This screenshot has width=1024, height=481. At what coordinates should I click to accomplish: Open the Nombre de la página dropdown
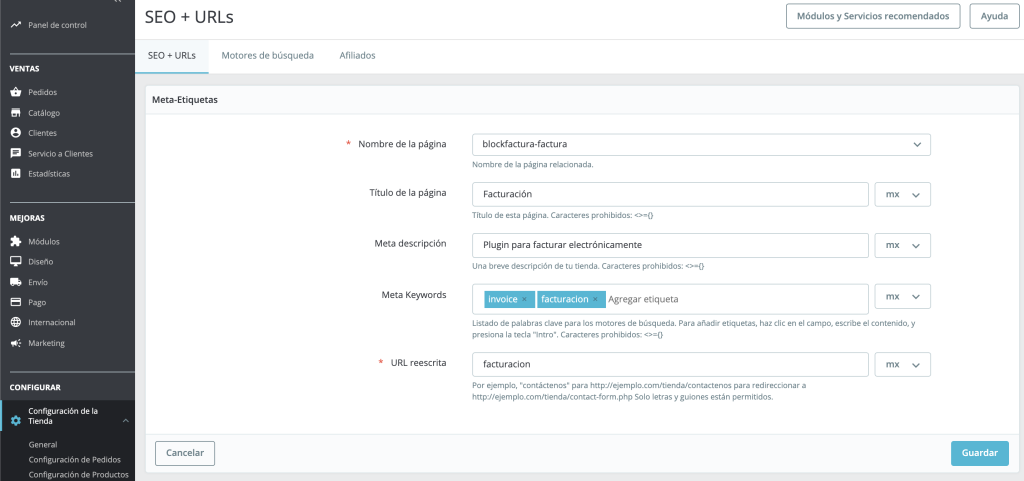701,145
